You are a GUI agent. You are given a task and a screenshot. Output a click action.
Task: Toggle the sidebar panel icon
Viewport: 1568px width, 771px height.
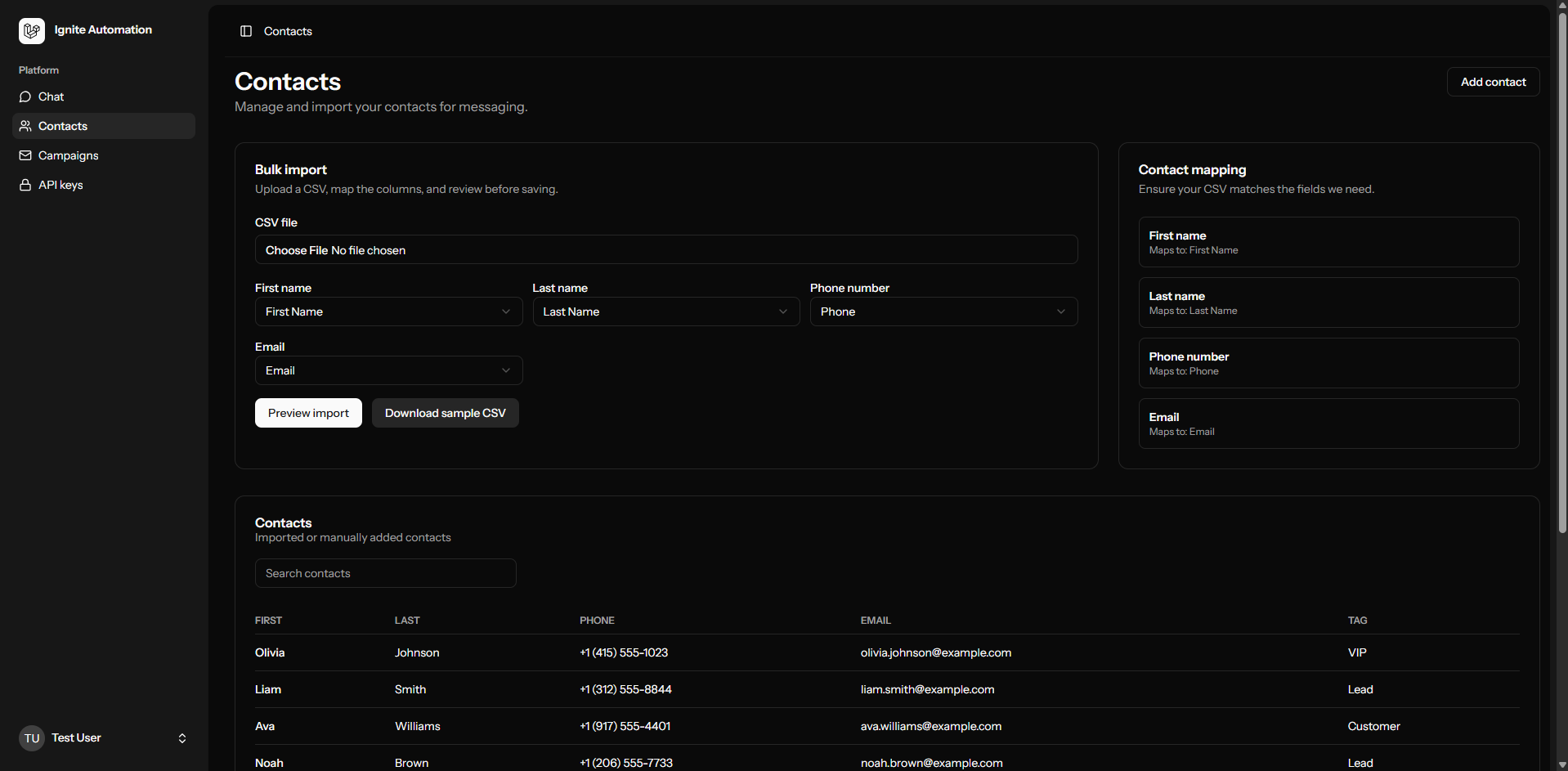pos(246,31)
